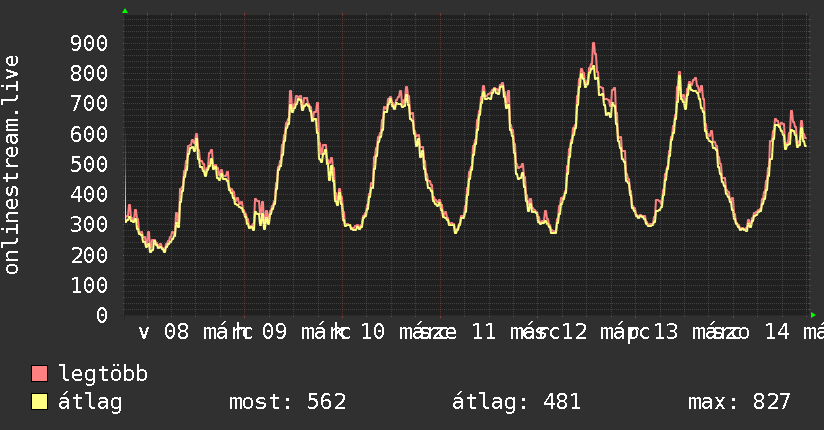Click the 100 y-axis label
Viewport: 824px width, 430px height.
tap(89, 285)
